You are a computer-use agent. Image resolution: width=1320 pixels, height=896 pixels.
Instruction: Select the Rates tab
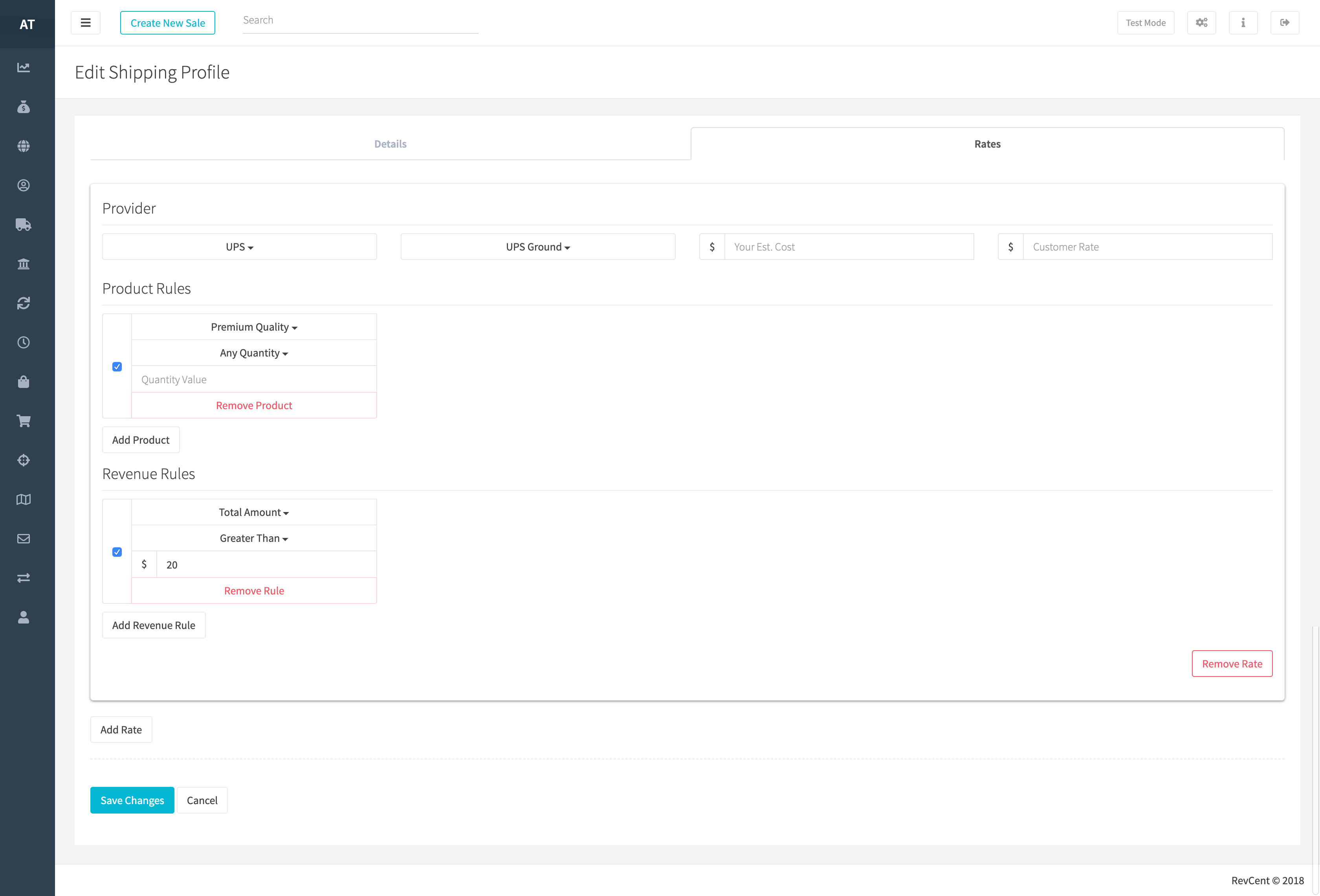(986, 144)
